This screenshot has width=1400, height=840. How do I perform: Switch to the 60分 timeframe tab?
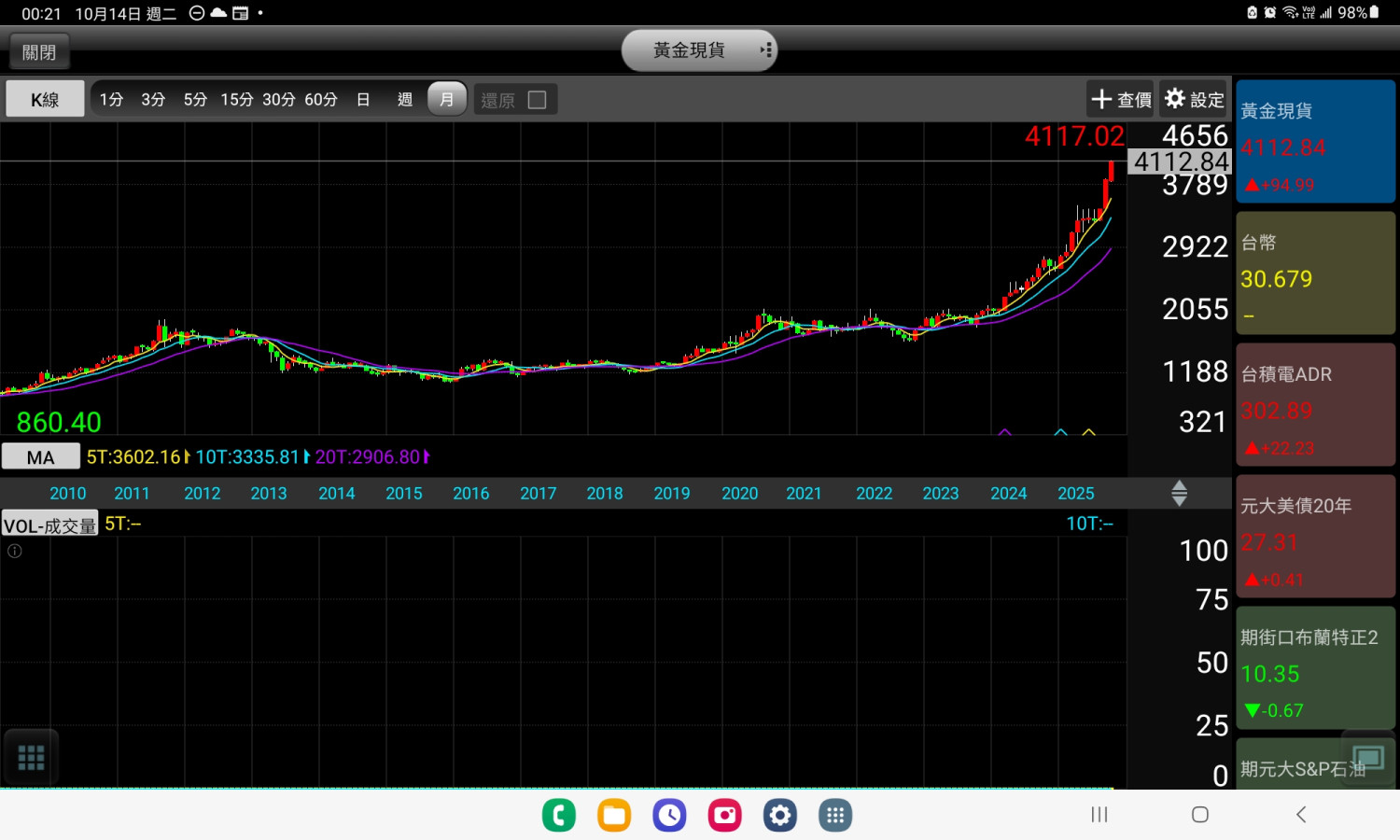[x=320, y=99]
